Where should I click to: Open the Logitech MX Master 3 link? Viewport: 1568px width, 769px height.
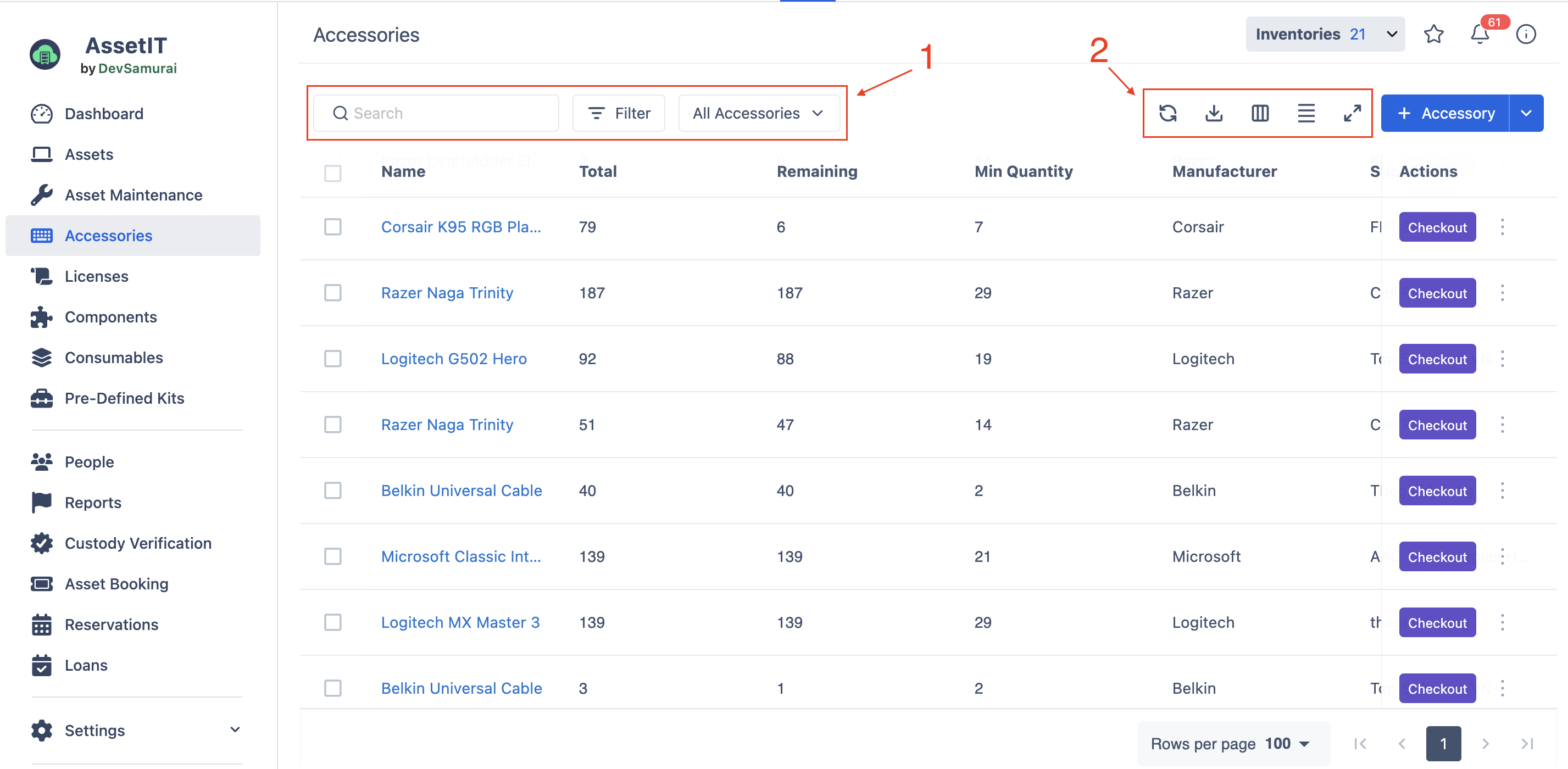point(459,622)
